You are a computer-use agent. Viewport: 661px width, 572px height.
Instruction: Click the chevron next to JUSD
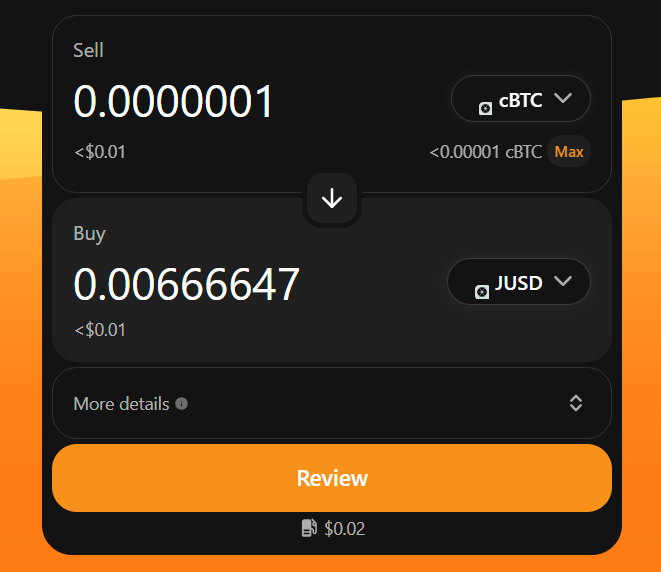(562, 283)
